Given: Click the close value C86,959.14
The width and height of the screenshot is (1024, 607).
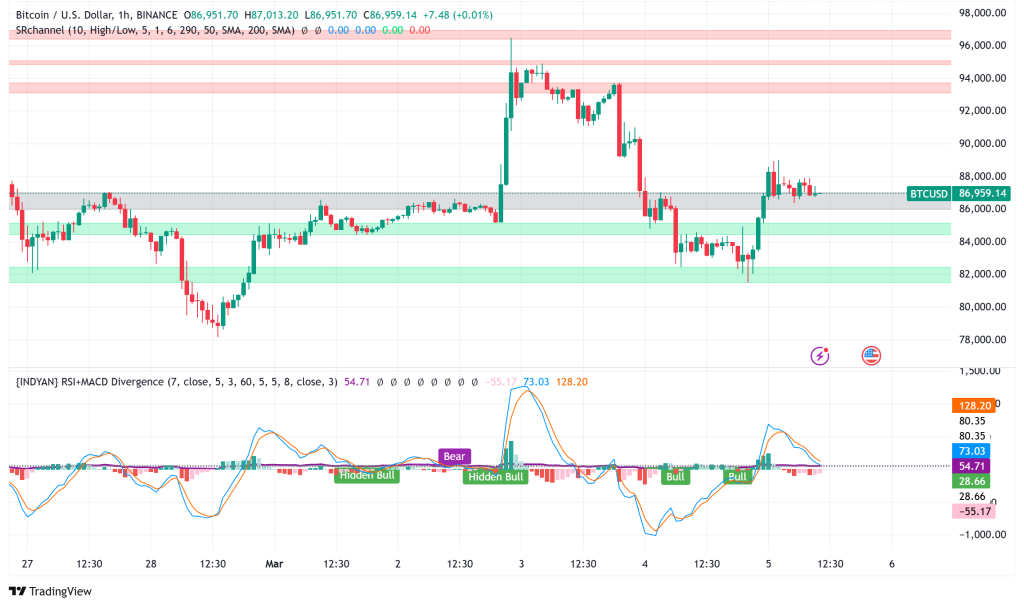Looking at the screenshot, I should click(x=390, y=14).
